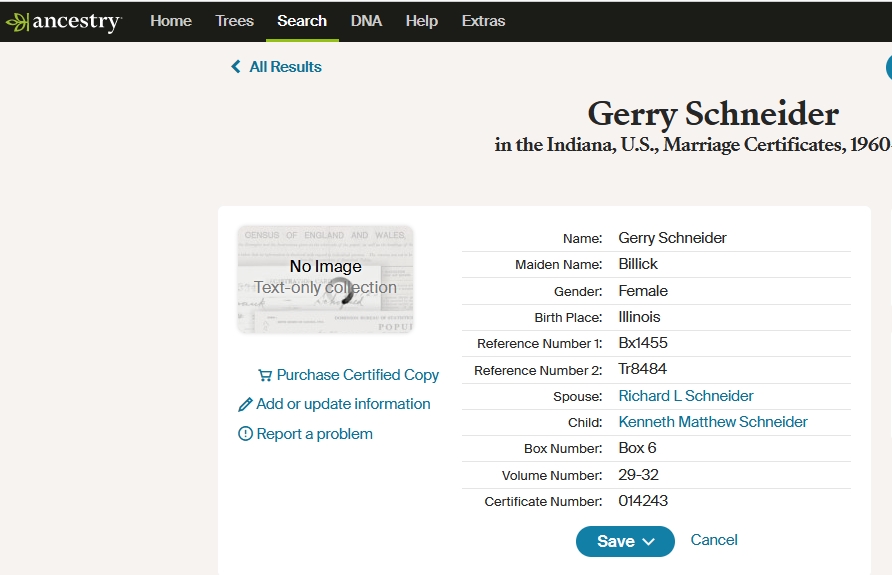Open the Help menu
This screenshot has width=892, height=575.
[421, 21]
